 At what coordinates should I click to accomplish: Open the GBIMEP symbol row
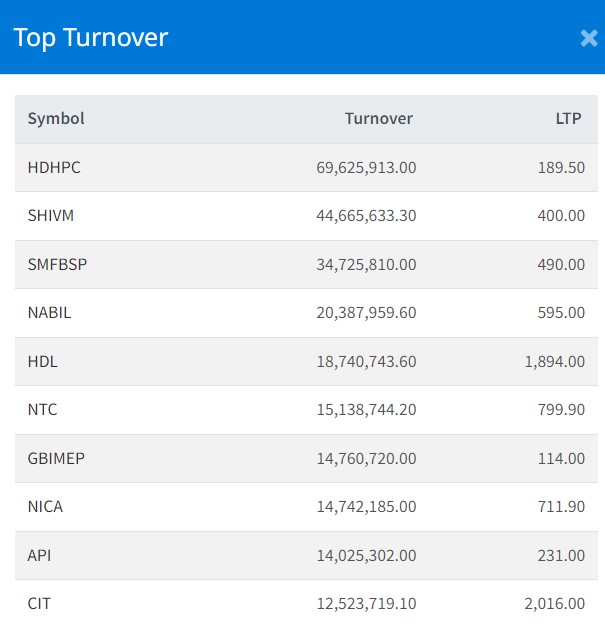coord(56,459)
